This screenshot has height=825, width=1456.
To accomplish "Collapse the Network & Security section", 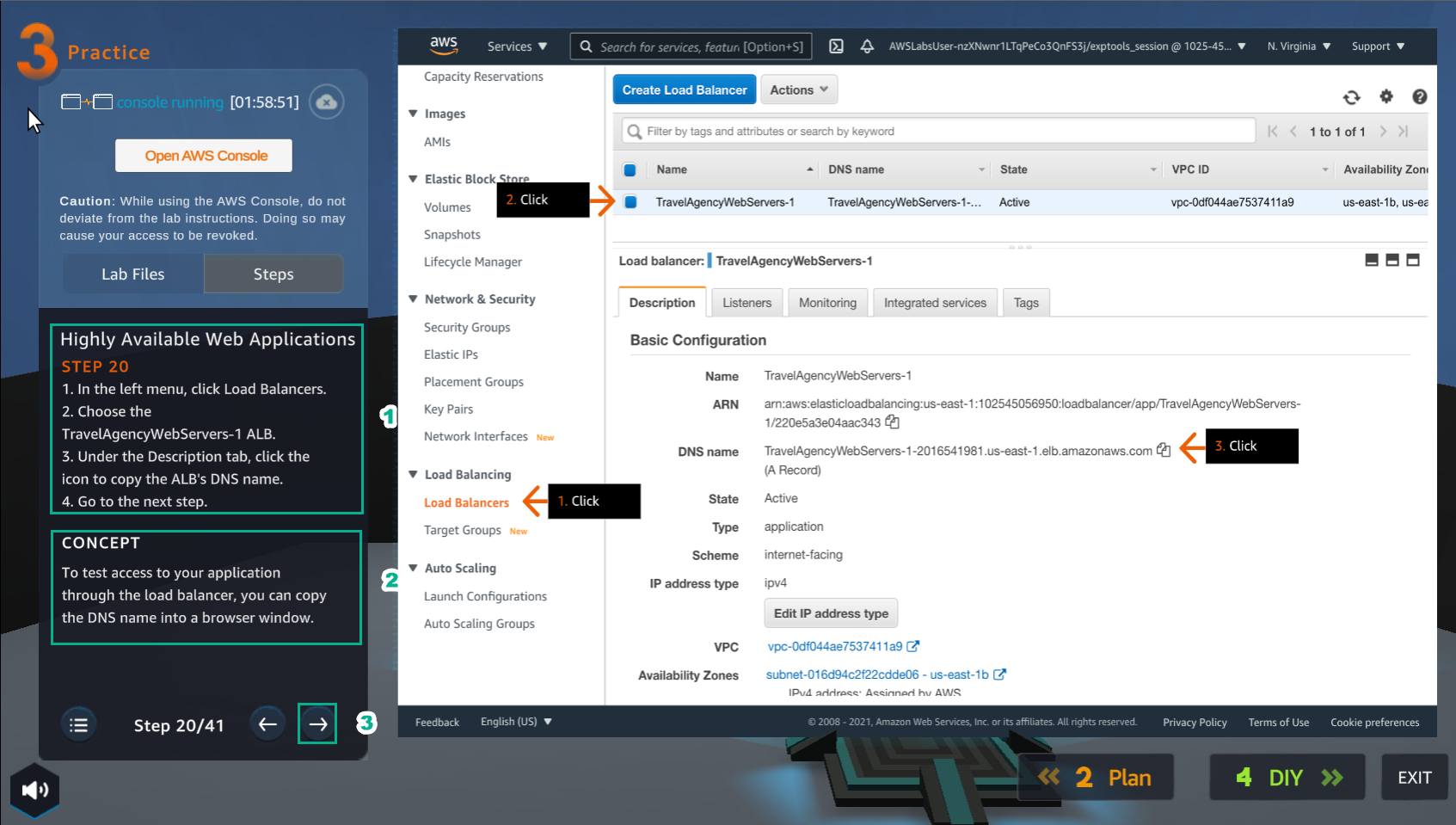I will click(x=414, y=299).
